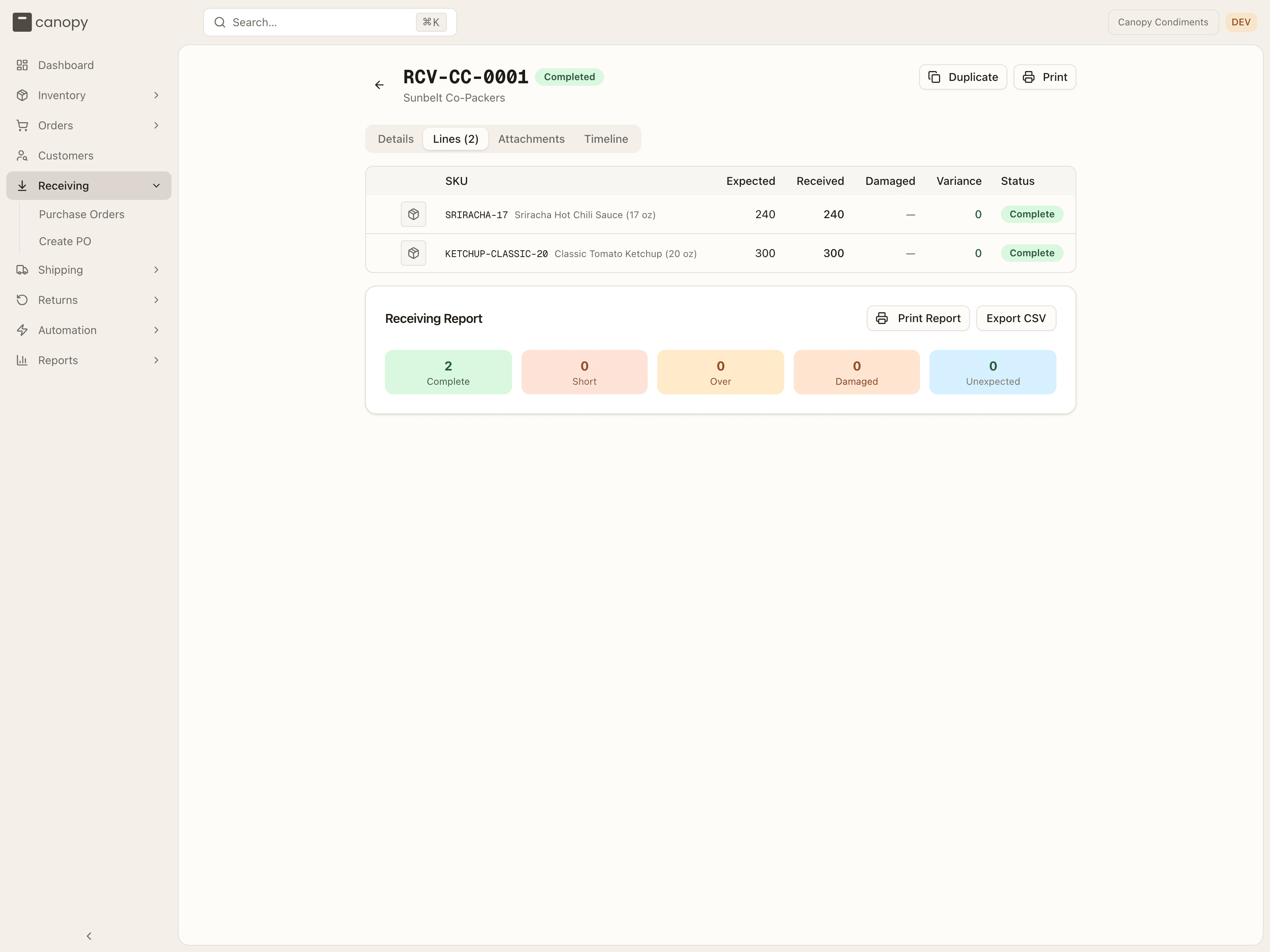Click the Short summary tile
The width and height of the screenshot is (1270, 952).
[584, 372]
